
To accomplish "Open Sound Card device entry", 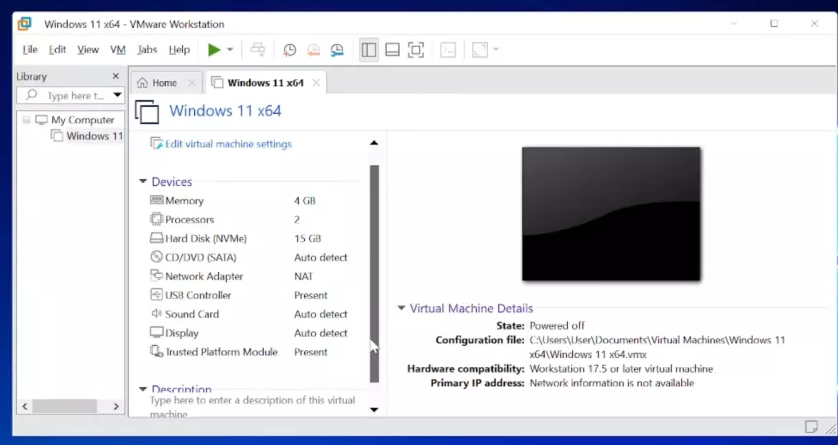I will 192,314.
